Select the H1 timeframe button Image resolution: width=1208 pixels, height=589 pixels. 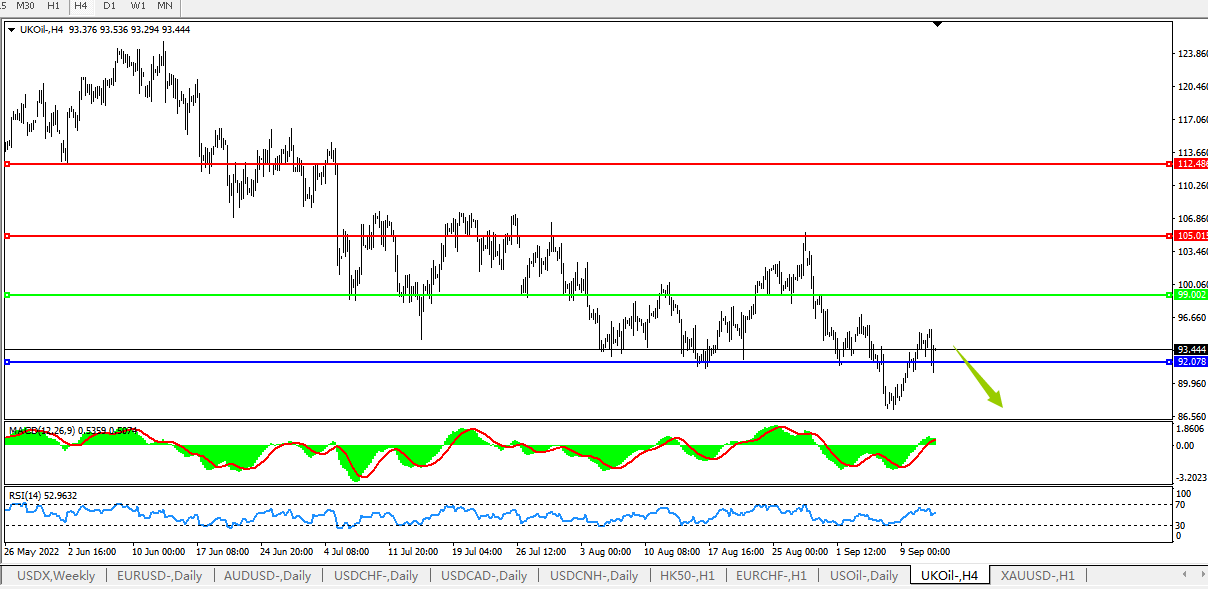coord(53,6)
